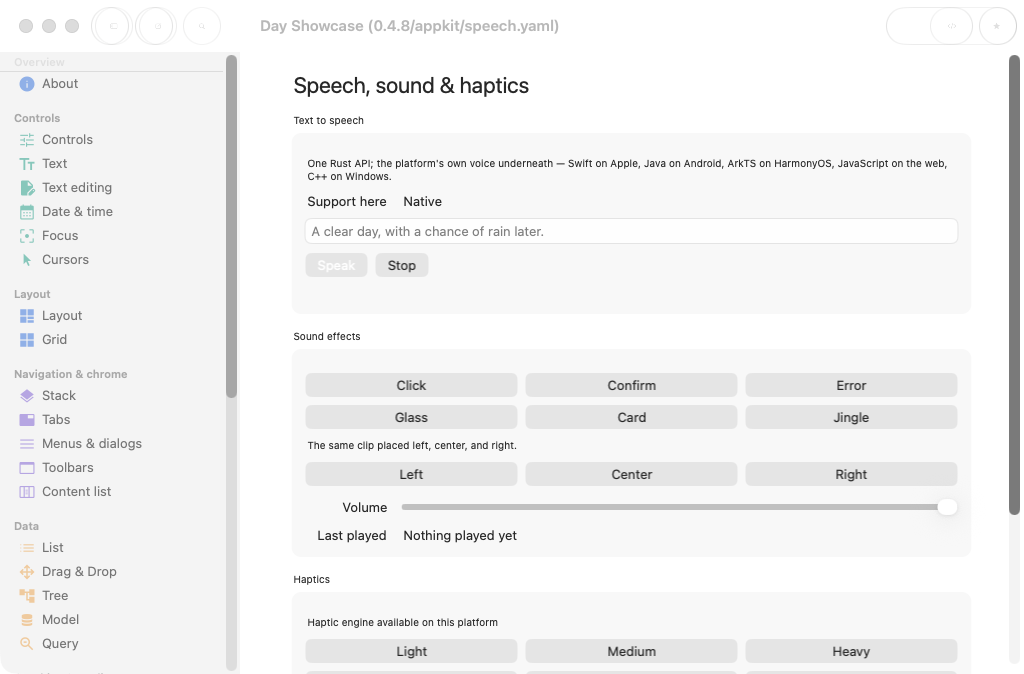1024x674 pixels.
Task: Play the clip placed Center
Action: pos(632,474)
